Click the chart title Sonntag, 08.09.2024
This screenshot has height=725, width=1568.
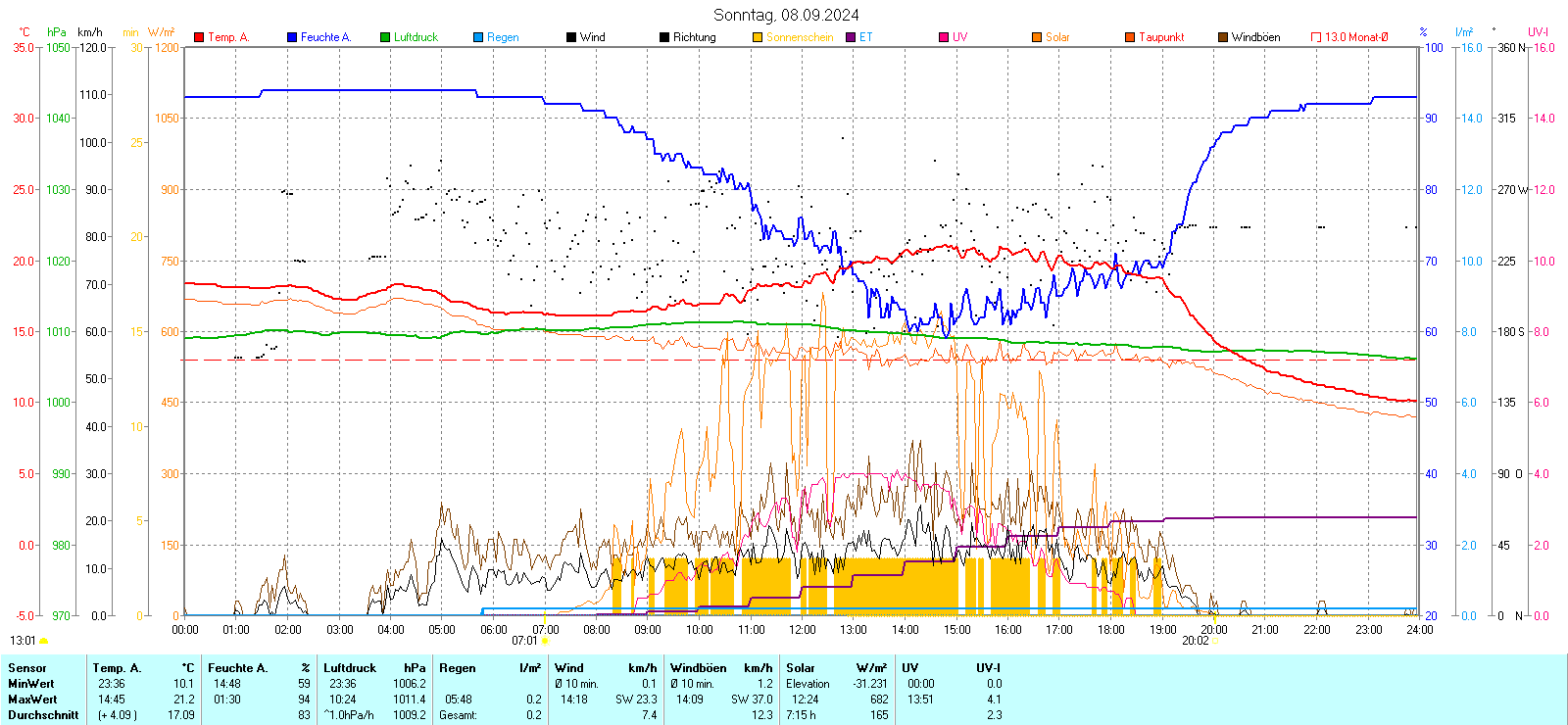click(786, 15)
